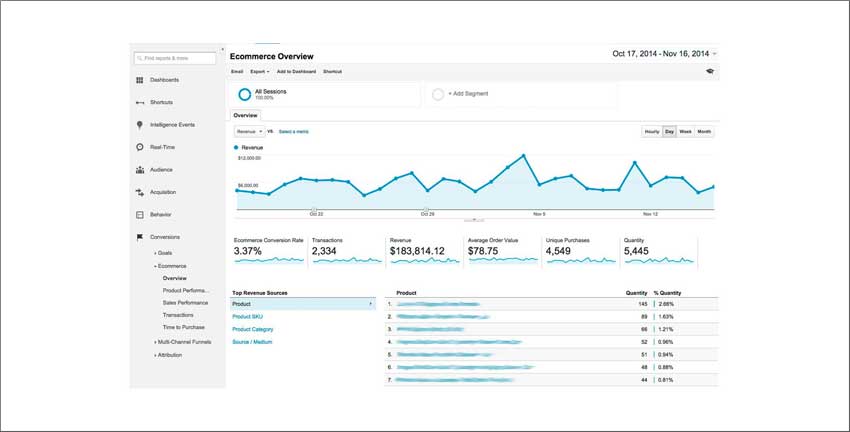Open the Behavior sidebar icon

(140, 215)
